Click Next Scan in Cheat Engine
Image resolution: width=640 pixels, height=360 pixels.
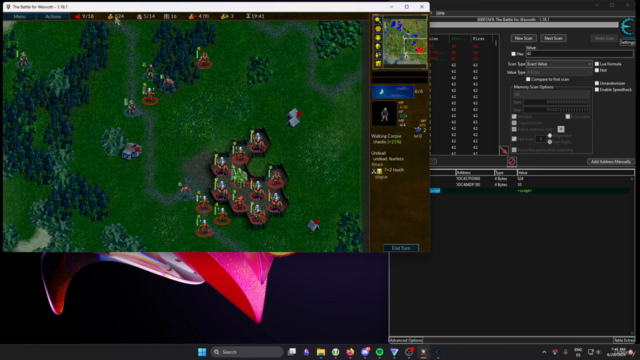coord(553,38)
